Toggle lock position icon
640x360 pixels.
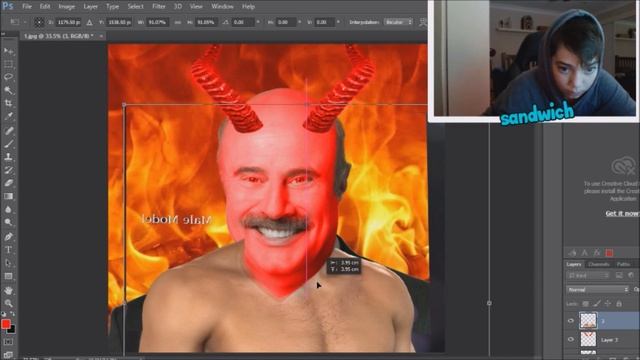[608, 303]
